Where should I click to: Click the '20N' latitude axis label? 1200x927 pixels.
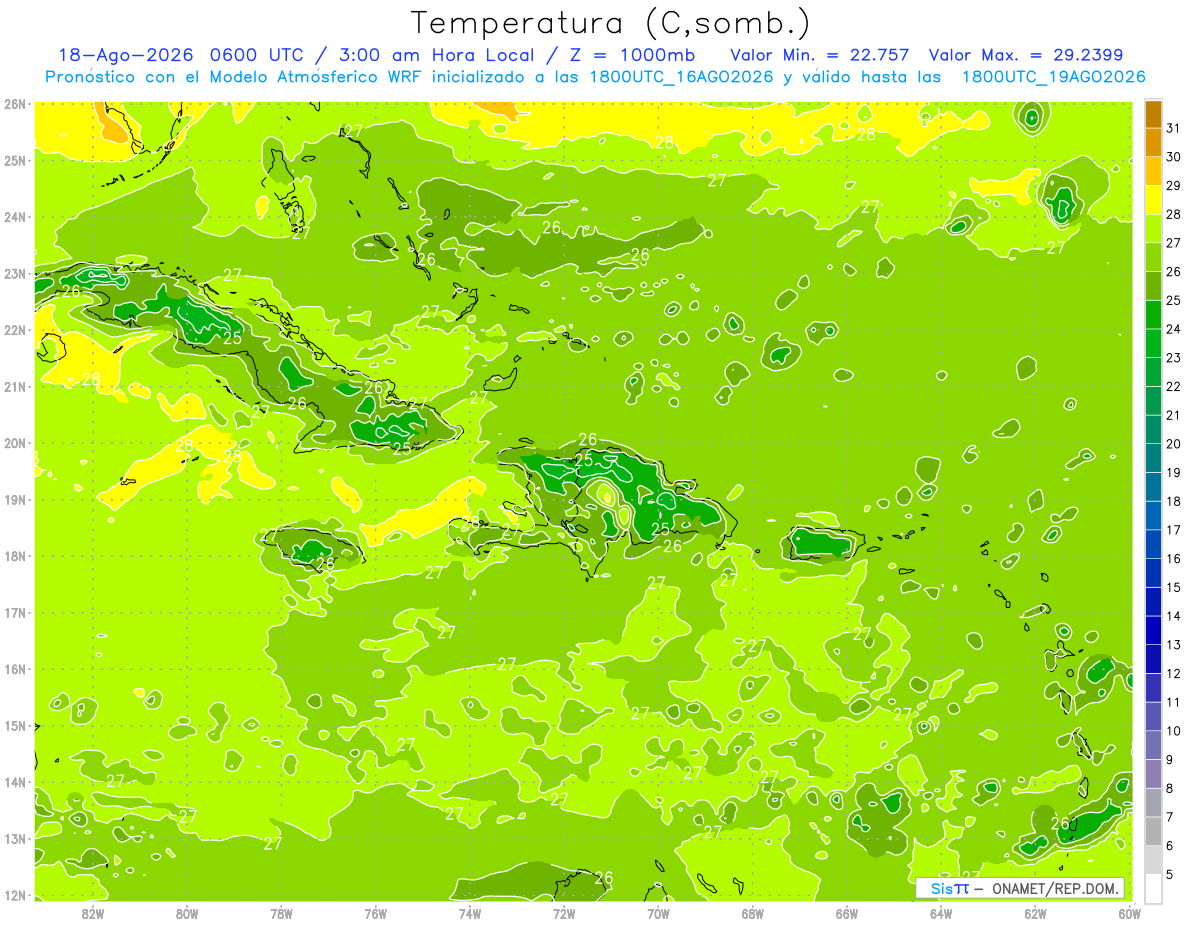(15, 443)
